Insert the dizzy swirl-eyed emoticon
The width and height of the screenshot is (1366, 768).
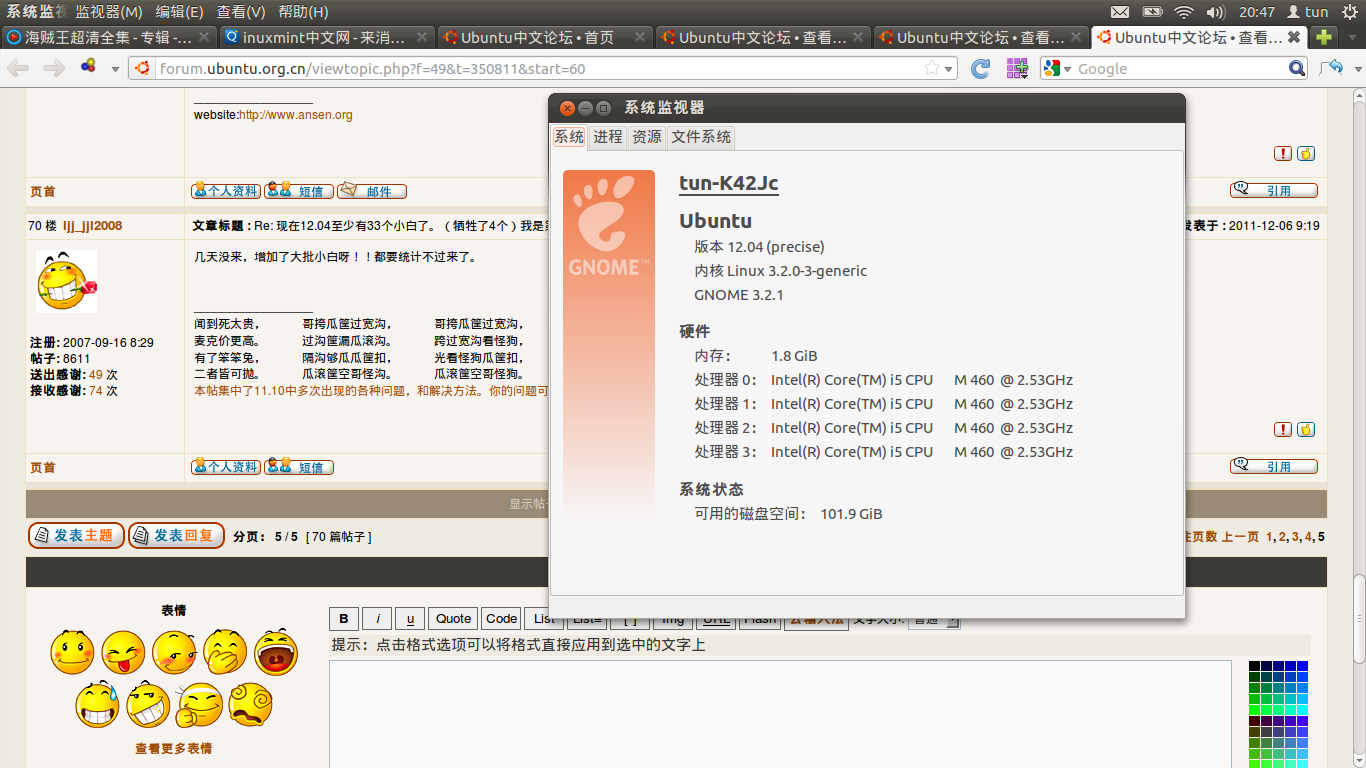pos(250,704)
